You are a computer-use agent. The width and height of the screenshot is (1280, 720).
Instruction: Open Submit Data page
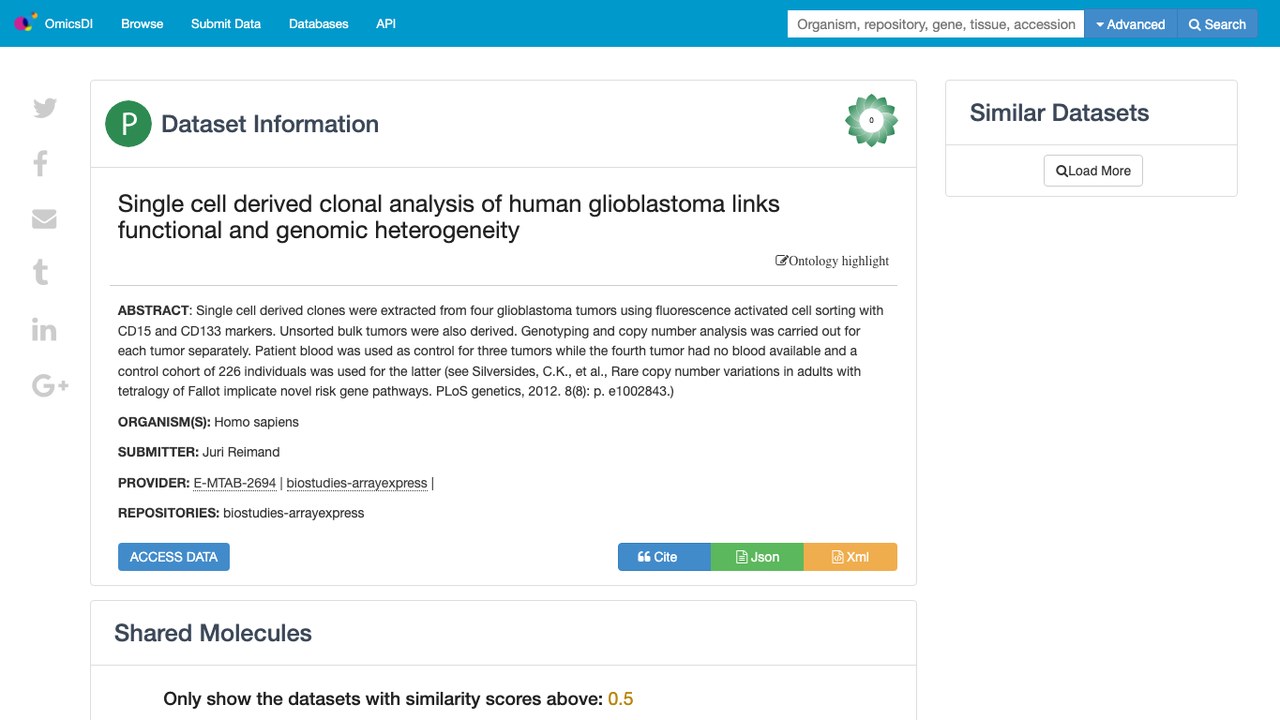click(226, 24)
